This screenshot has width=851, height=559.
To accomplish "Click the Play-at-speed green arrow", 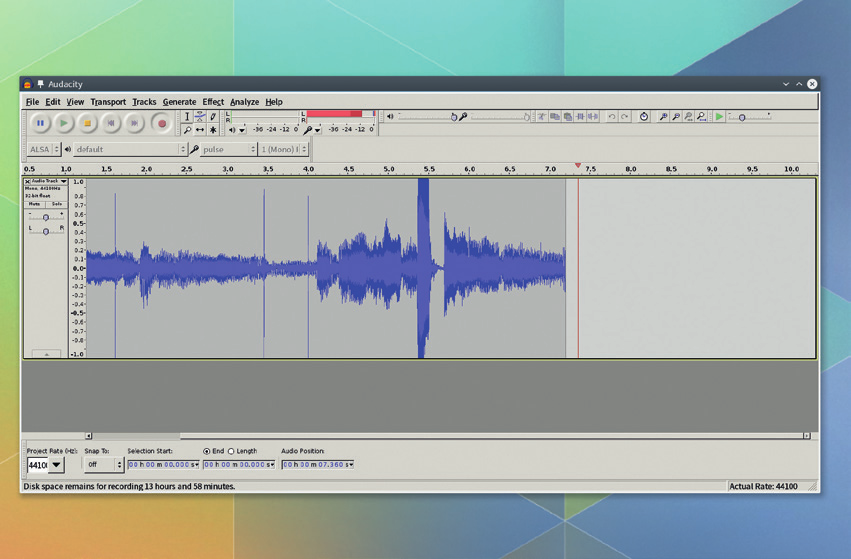I will pyautogui.click(x=719, y=117).
